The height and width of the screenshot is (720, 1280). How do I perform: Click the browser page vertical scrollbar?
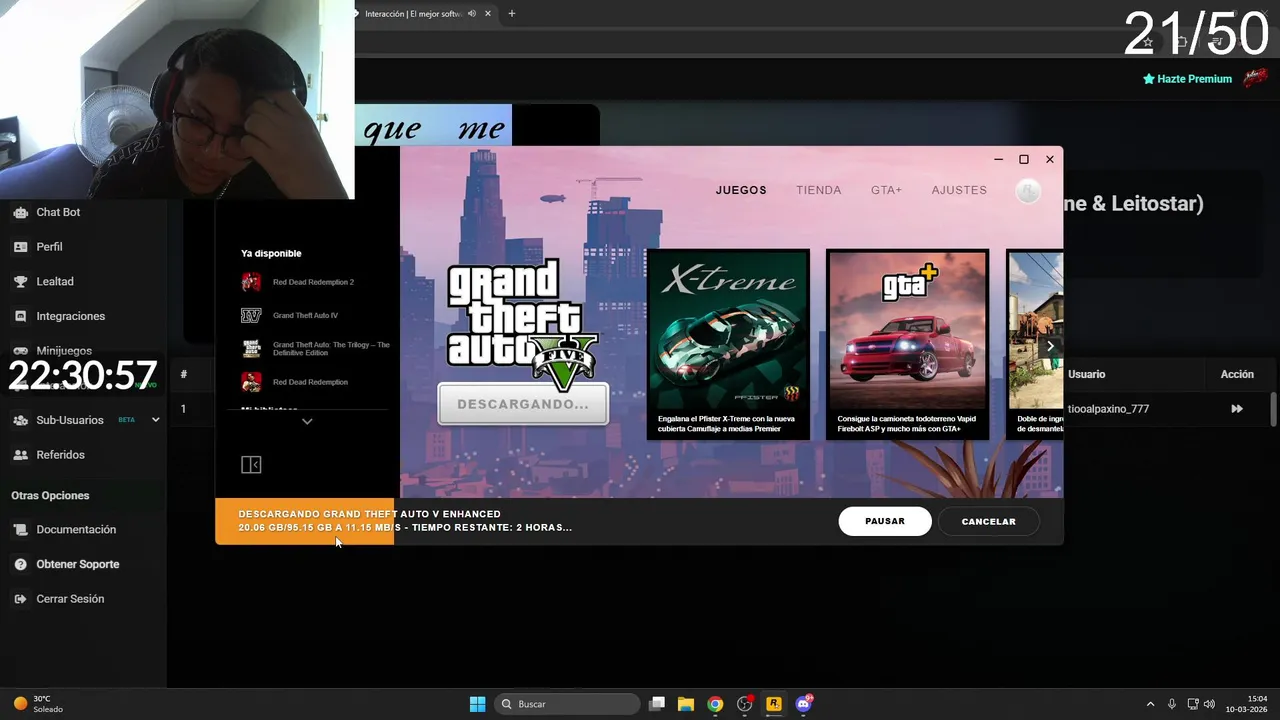point(1273,409)
